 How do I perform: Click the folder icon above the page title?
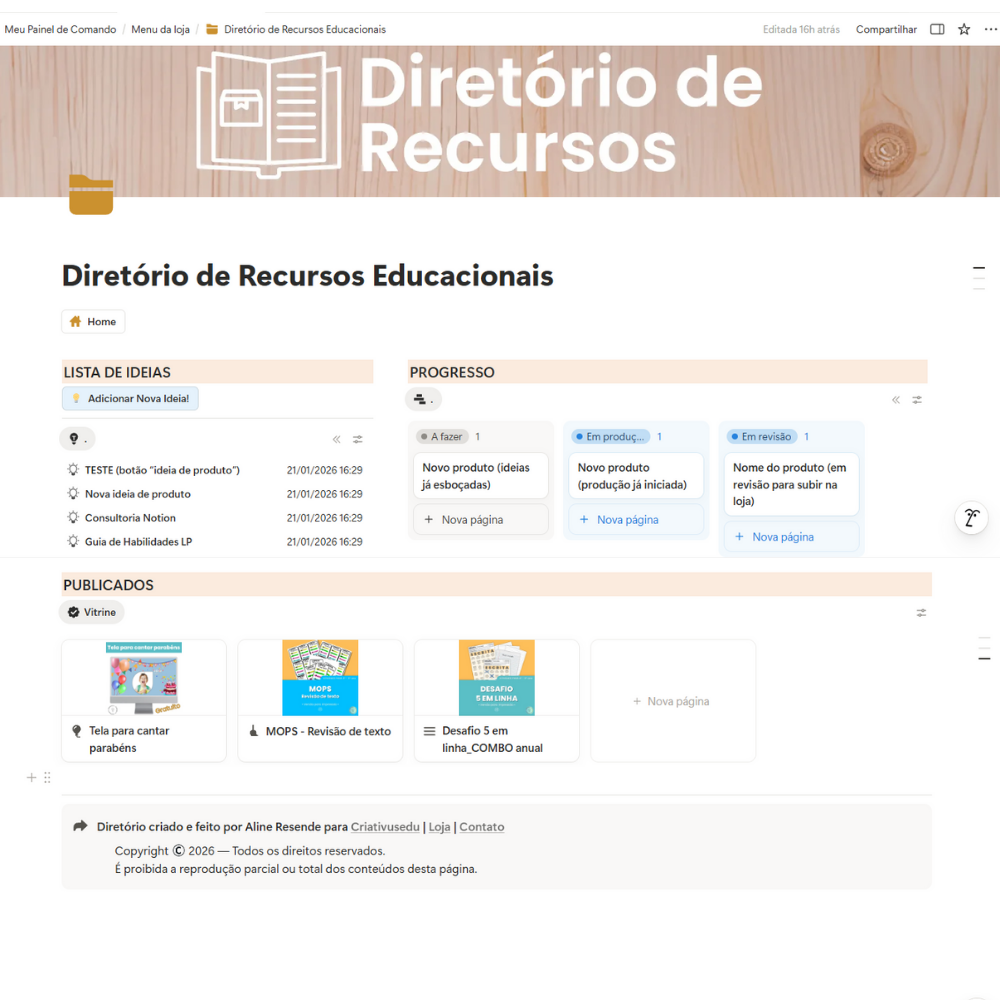pyautogui.click(x=91, y=195)
